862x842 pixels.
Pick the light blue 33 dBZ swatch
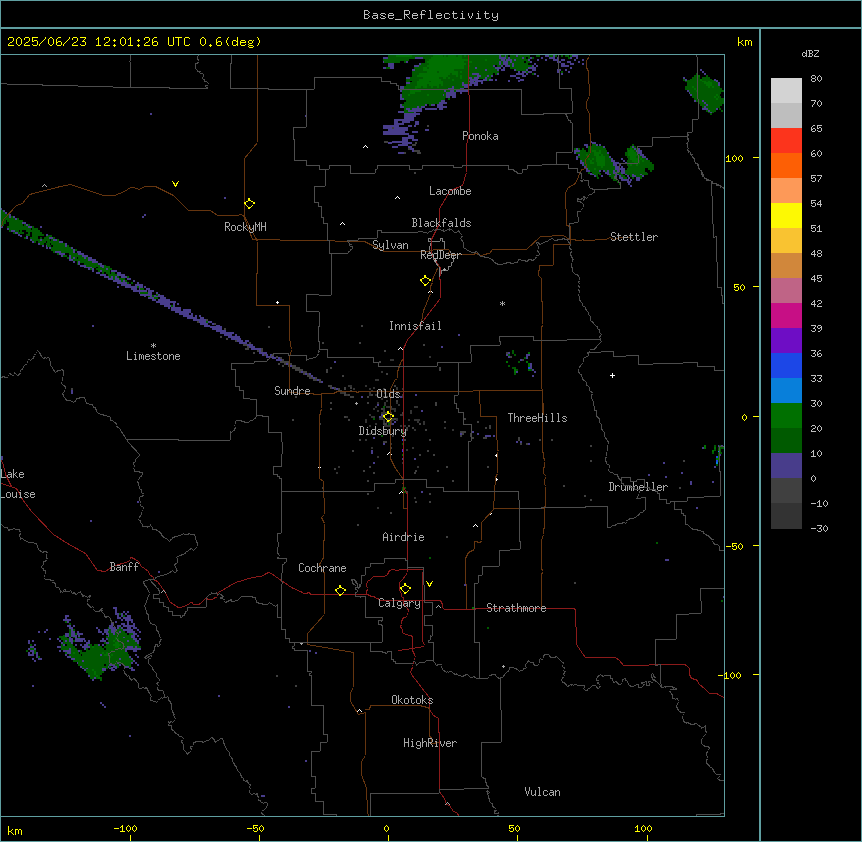(786, 390)
